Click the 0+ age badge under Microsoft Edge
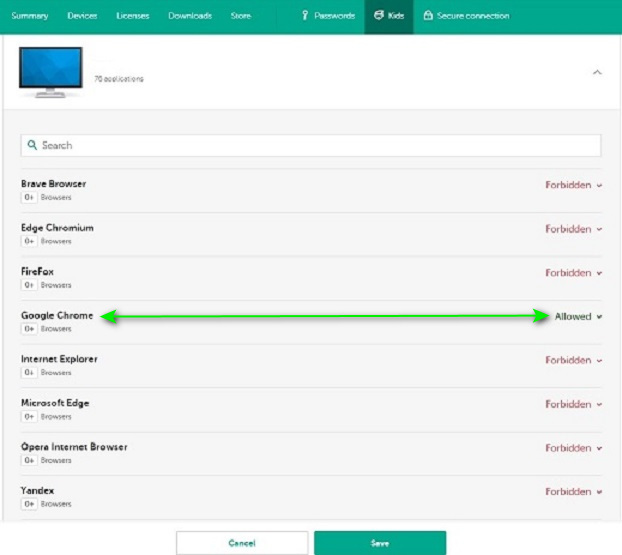The image size is (622, 555). [29, 417]
